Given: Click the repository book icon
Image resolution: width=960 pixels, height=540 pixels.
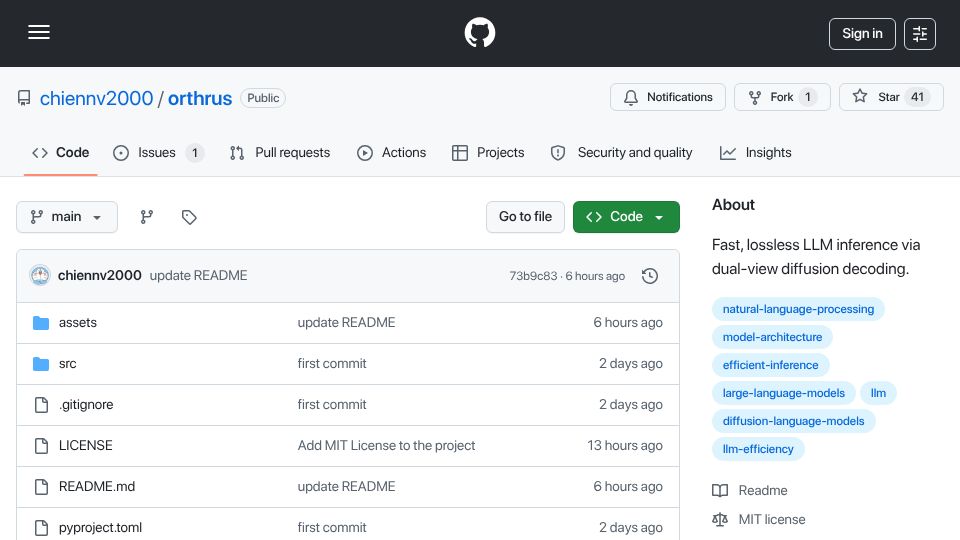Looking at the screenshot, I should coord(24,98).
